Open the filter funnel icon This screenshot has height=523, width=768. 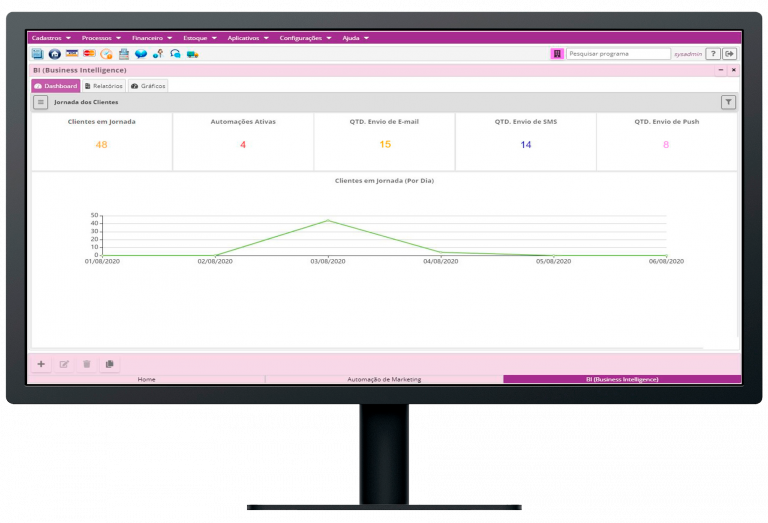tap(728, 102)
